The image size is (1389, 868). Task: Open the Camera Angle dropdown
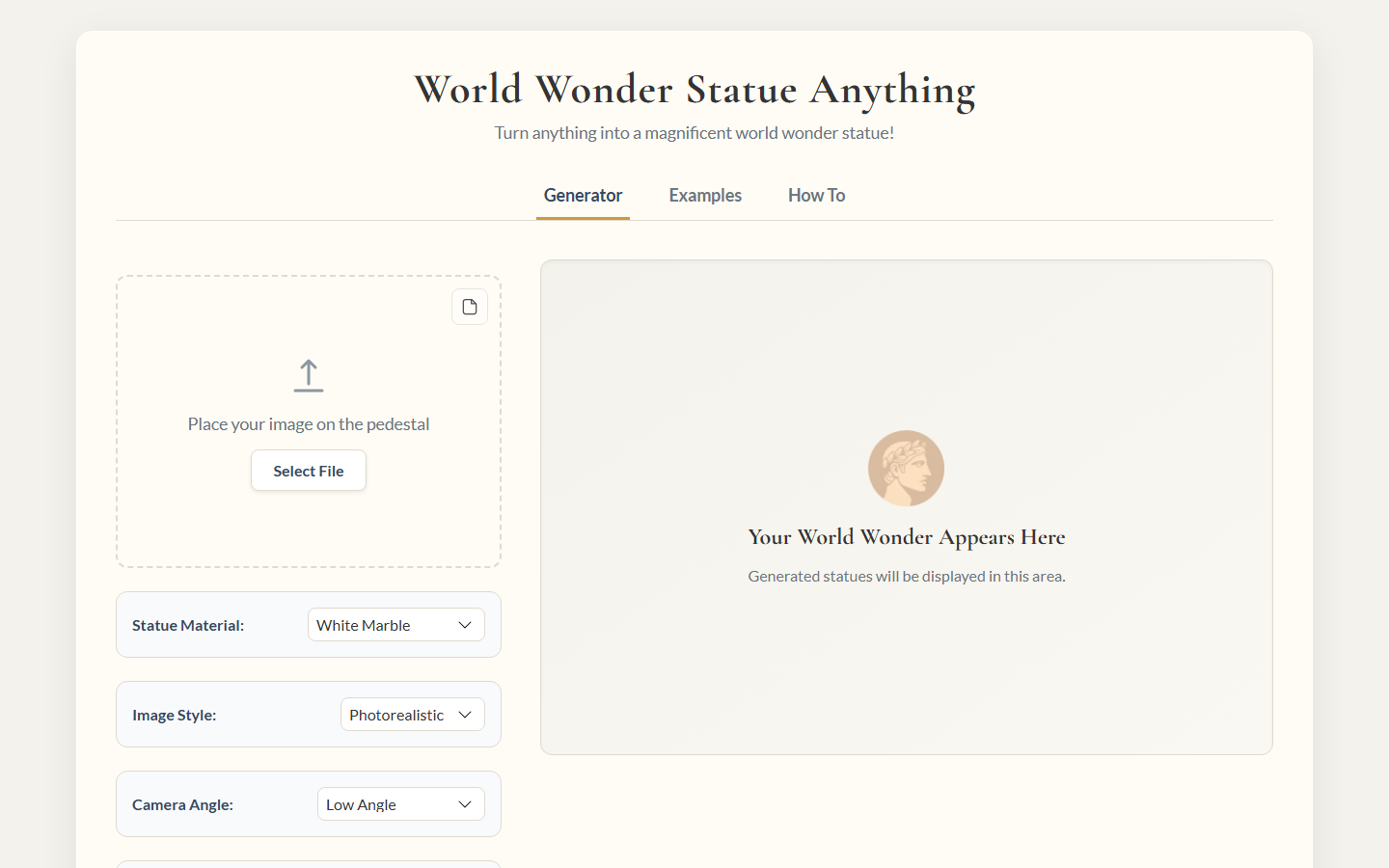point(401,804)
